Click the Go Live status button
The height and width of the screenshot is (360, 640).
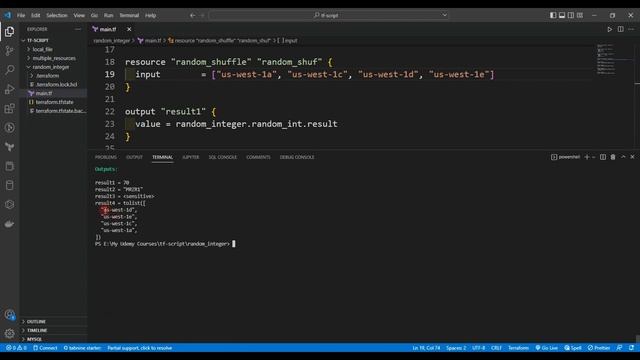tap(547, 348)
